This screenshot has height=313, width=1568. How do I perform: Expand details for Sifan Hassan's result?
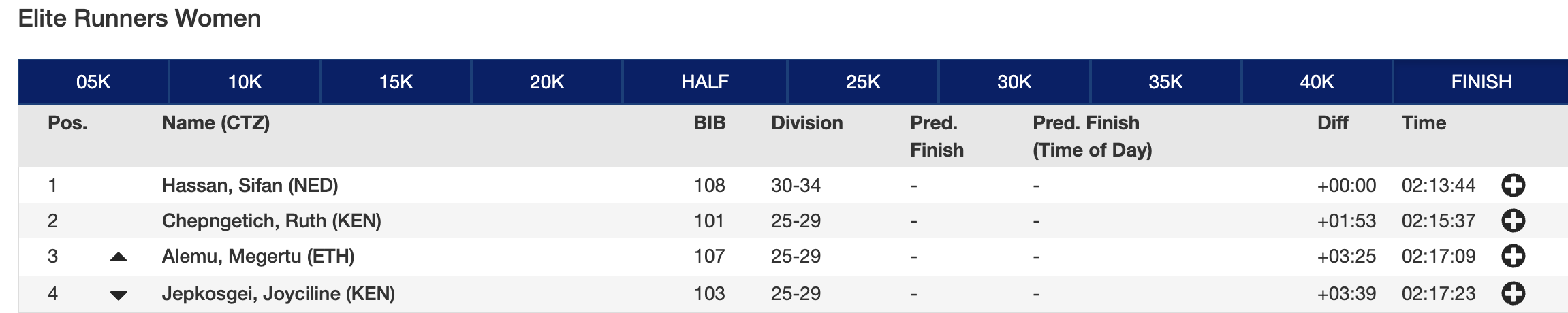(1513, 185)
